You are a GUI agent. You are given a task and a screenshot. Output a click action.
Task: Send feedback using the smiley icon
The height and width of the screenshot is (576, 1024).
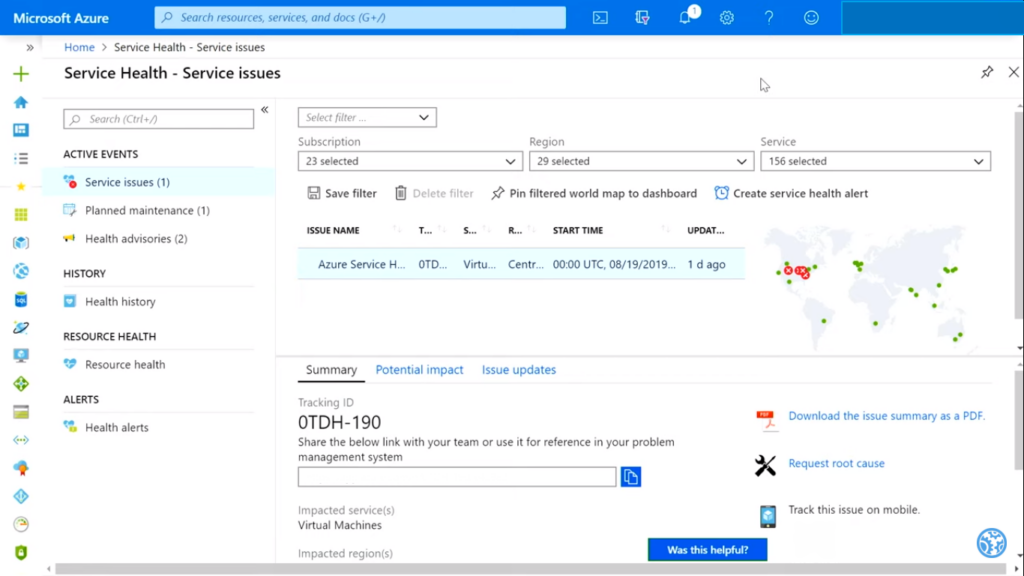(x=811, y=17)
